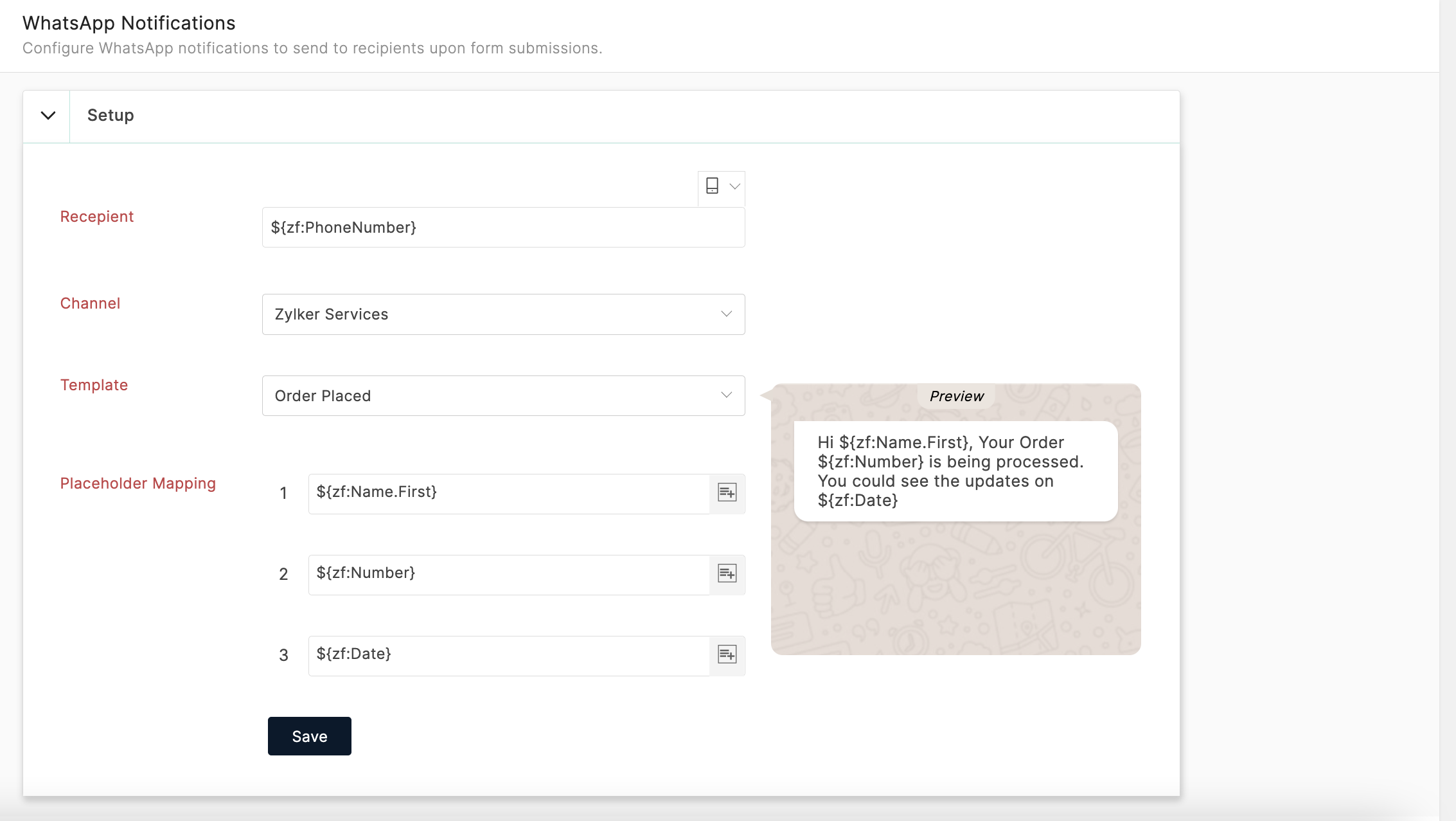Click the Template field label
The height and width of the screenshot is (821, 1456).
pyautogui.click(x=94, y=385)
